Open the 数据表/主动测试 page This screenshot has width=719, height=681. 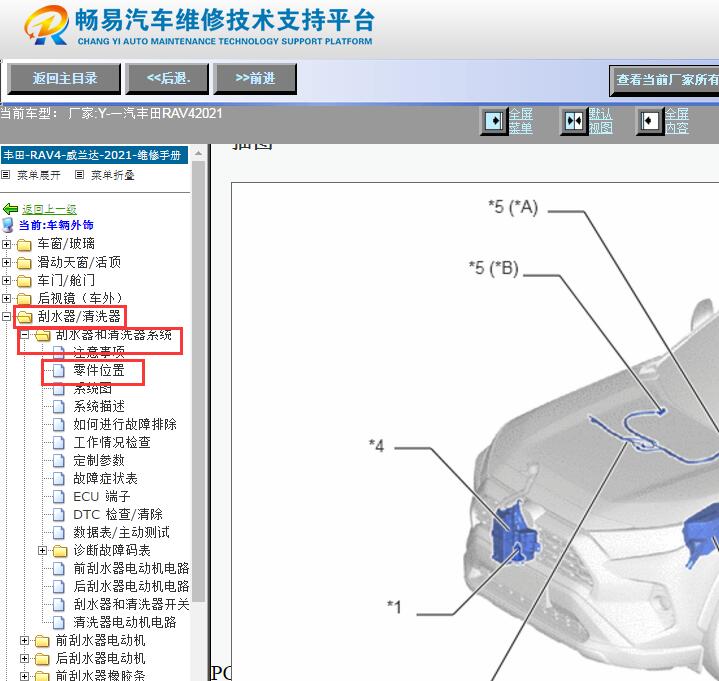coord(122,533)
